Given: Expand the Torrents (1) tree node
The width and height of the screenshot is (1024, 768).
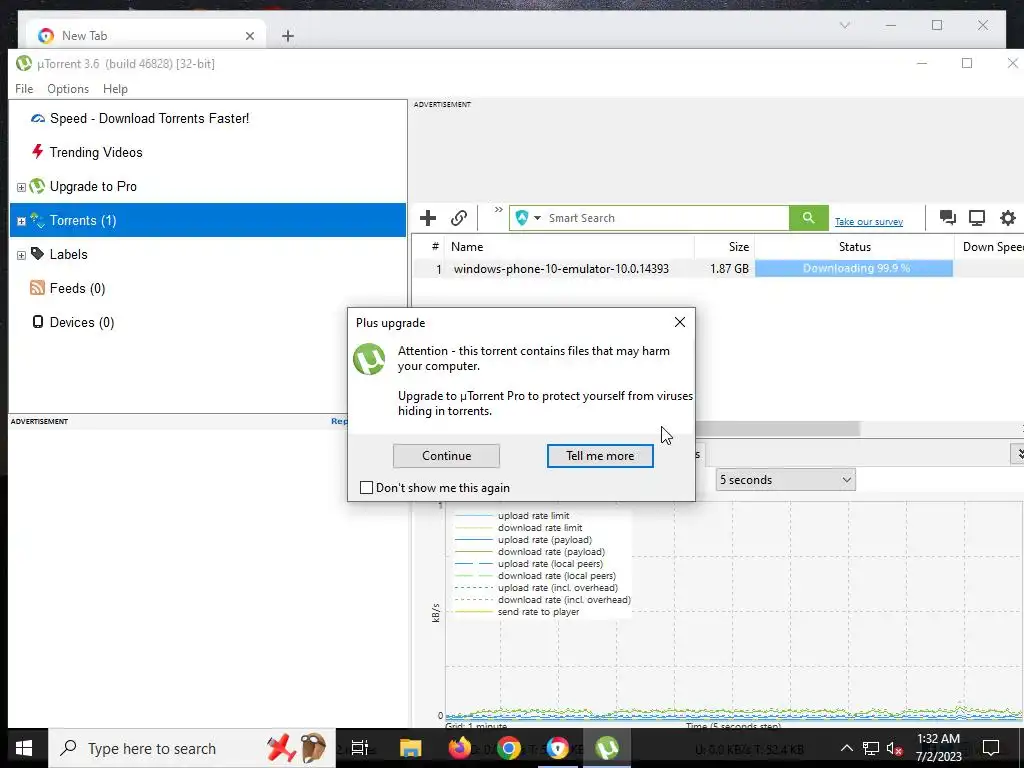Looking at the screenshot, I should [x=21, y=221].
